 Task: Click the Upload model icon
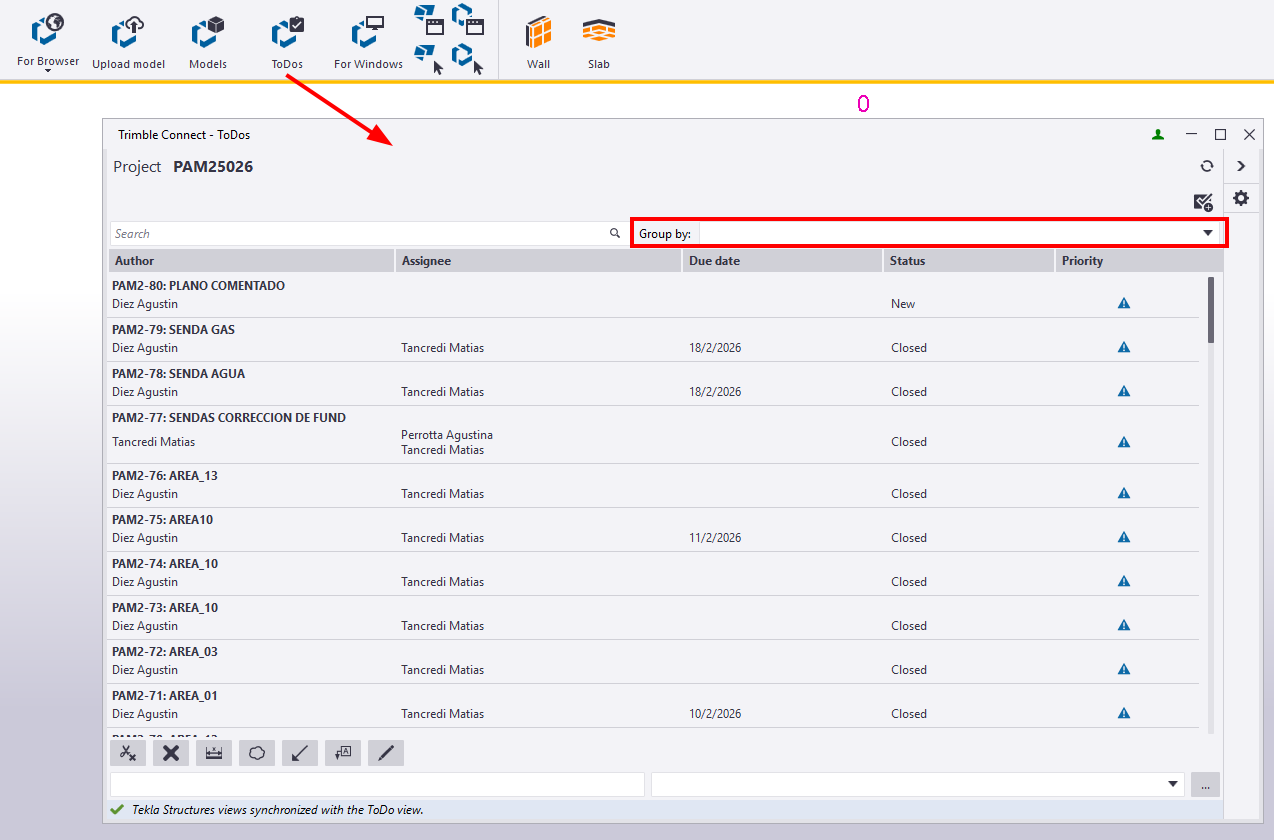pyautogui.click(x=128, y=42)
